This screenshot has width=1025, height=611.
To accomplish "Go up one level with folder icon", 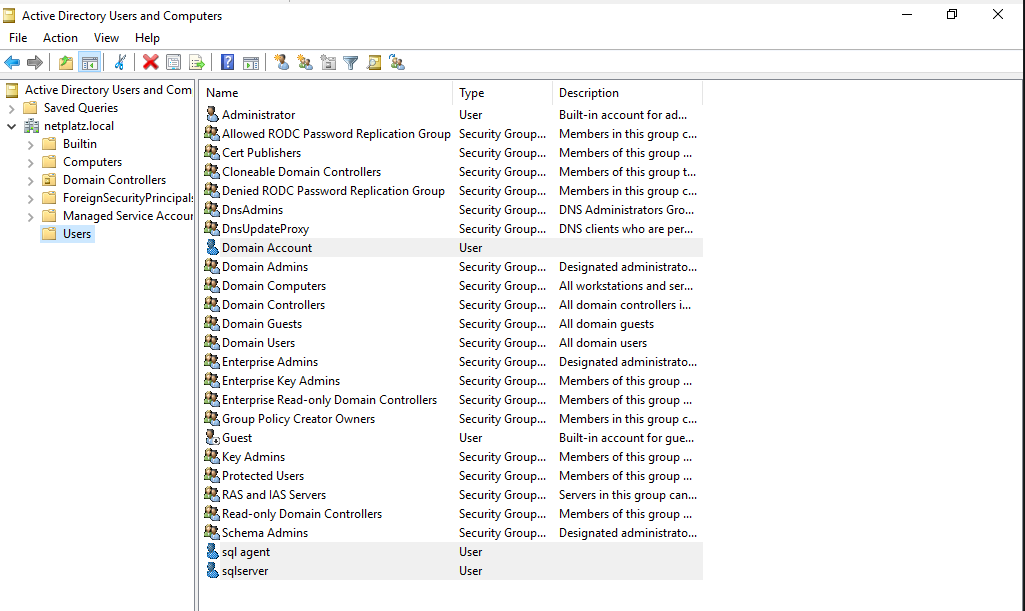I will click(x=65, y=63).
